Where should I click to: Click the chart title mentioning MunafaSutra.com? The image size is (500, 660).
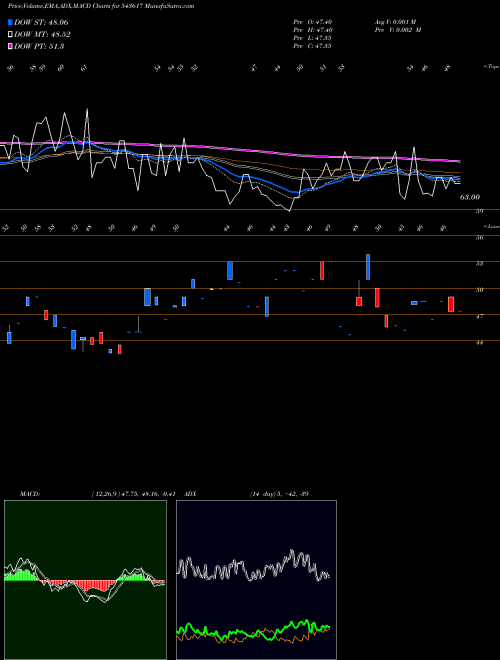101,6
